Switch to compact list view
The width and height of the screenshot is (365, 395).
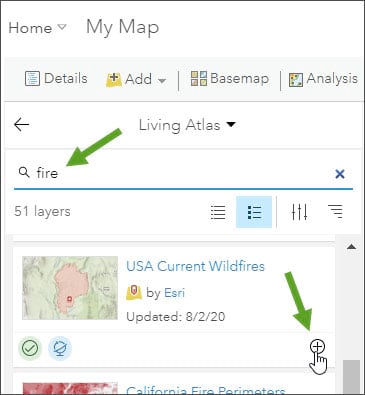218,212
